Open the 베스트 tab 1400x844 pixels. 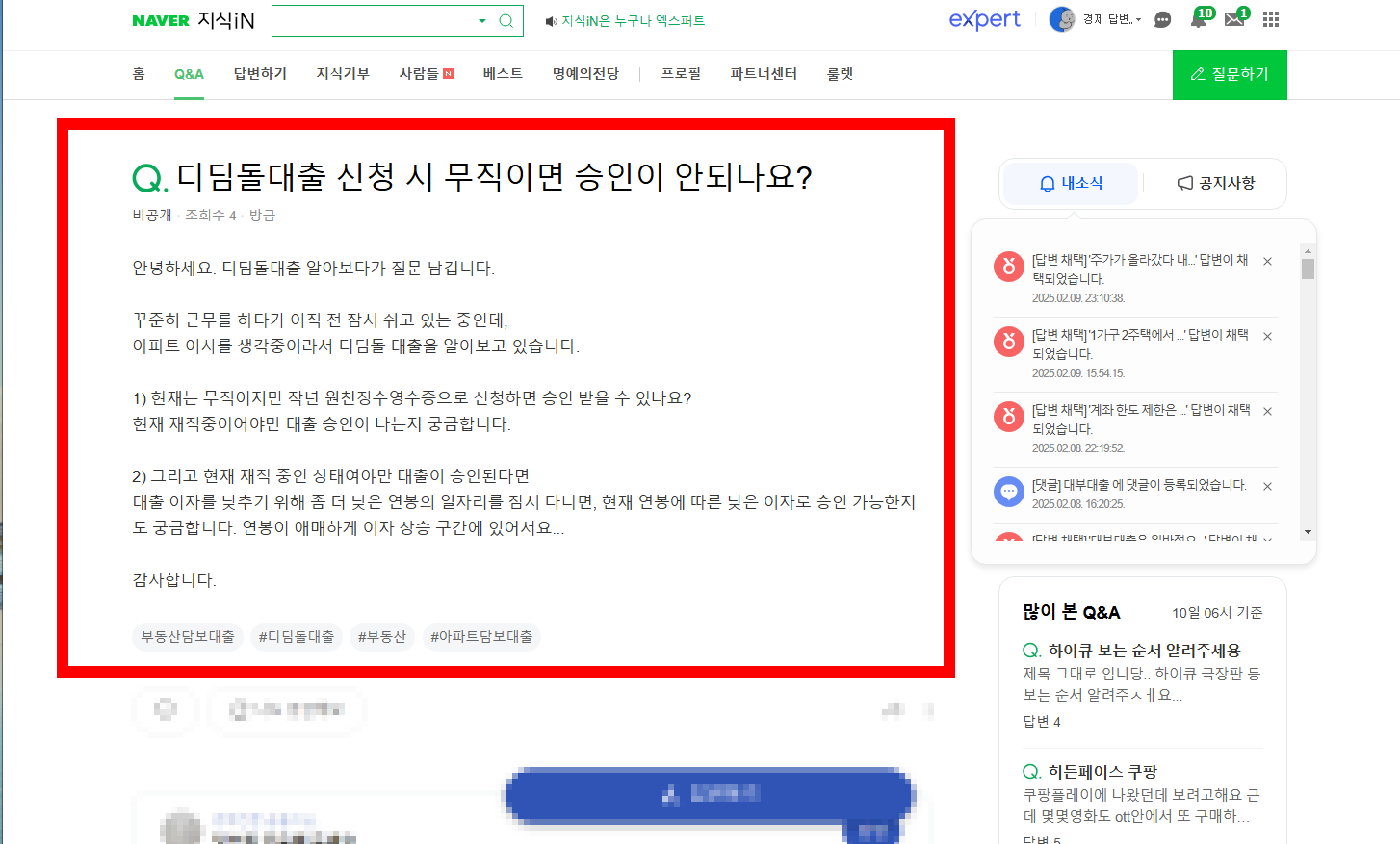503,74
